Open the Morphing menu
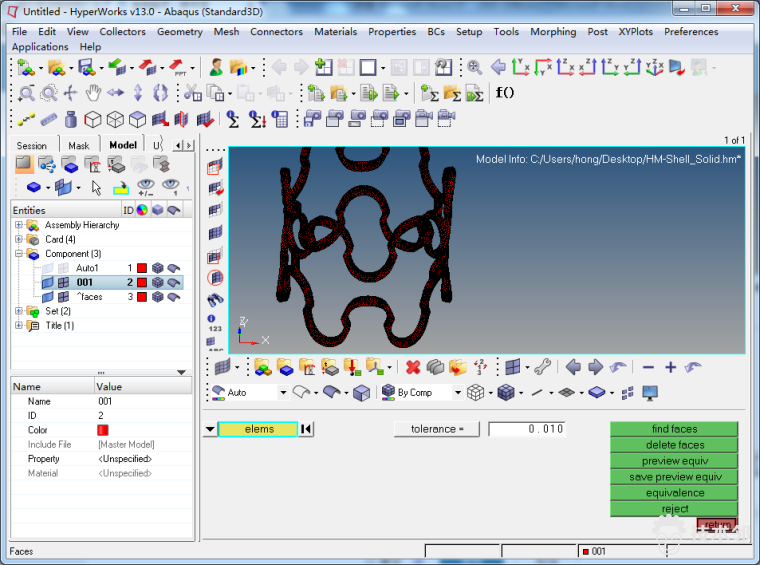This screenshot has width=760, height=565. pos(552,31)
